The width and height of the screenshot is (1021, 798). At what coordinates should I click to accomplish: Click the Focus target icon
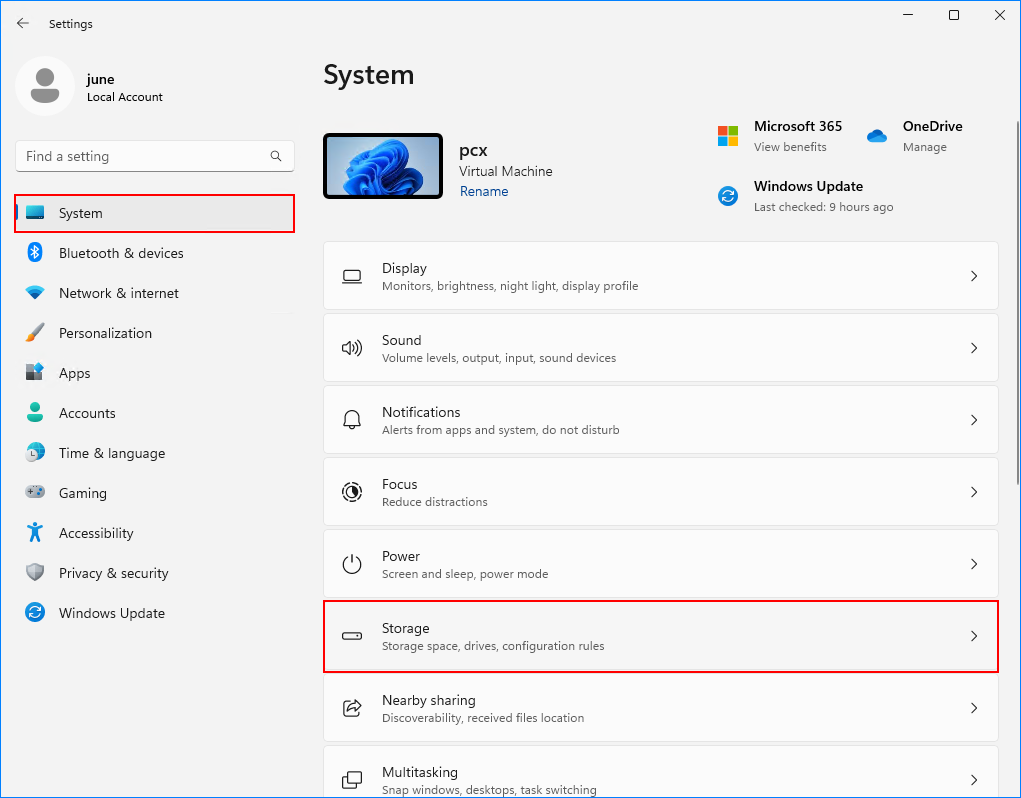click(352, 492)
